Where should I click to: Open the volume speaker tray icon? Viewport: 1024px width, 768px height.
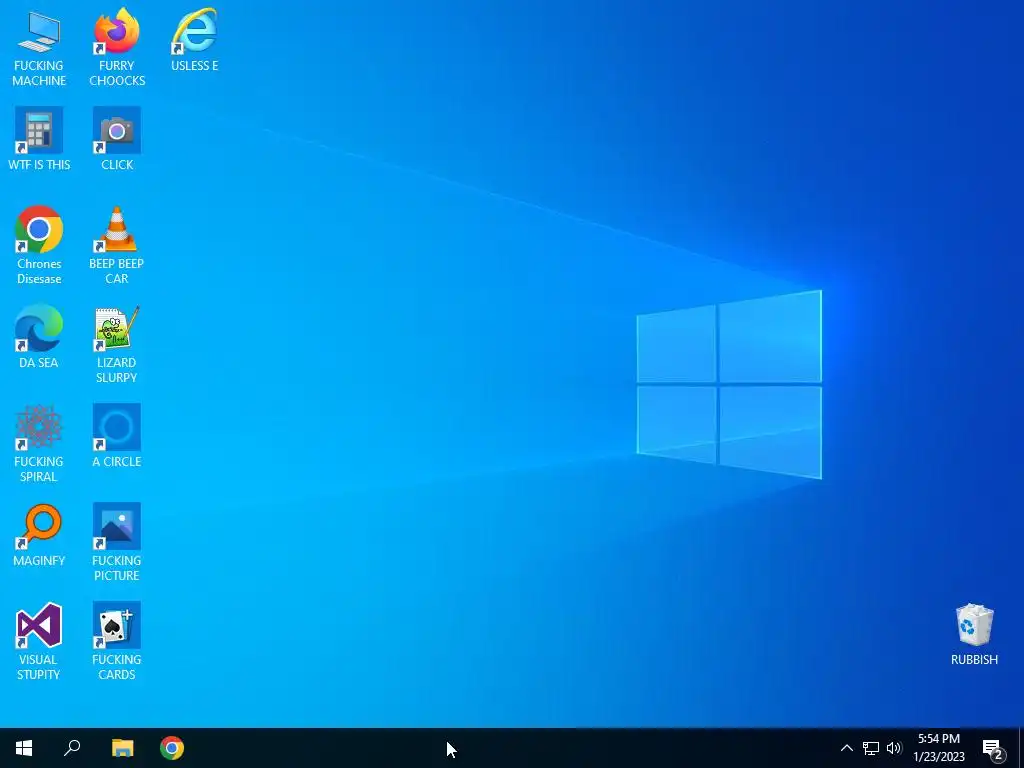pos(894,748)
